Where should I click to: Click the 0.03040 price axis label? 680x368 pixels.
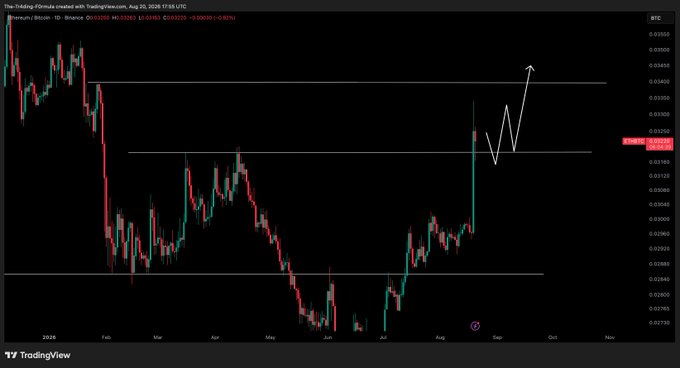[x=660, y=204]
